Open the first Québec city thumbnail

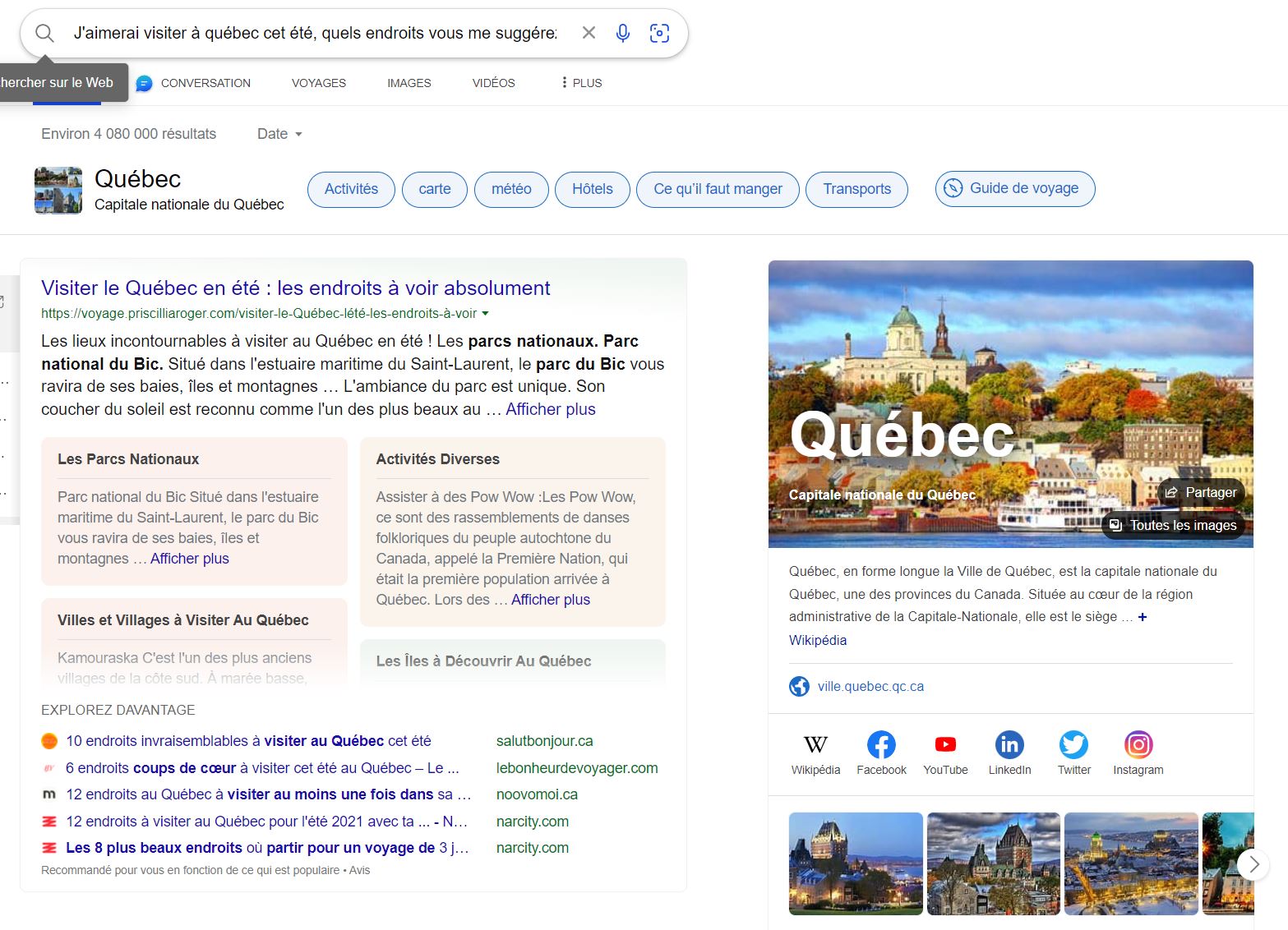[855, 863]
